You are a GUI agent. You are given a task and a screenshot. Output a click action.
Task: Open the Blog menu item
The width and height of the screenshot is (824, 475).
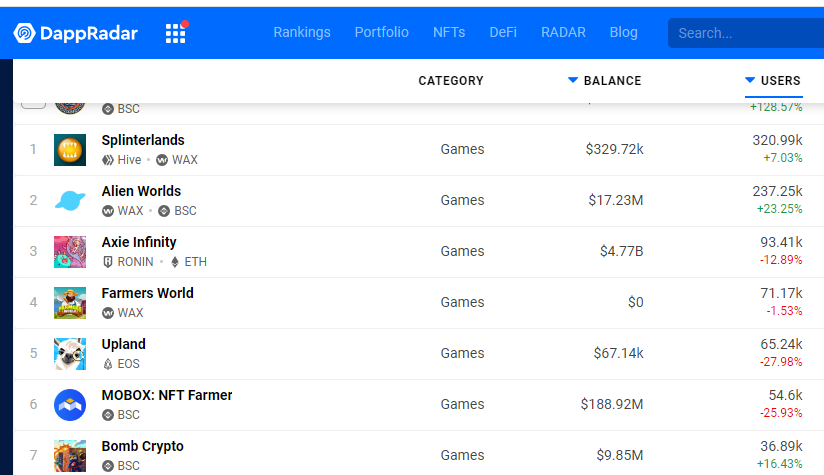[623, 33]
